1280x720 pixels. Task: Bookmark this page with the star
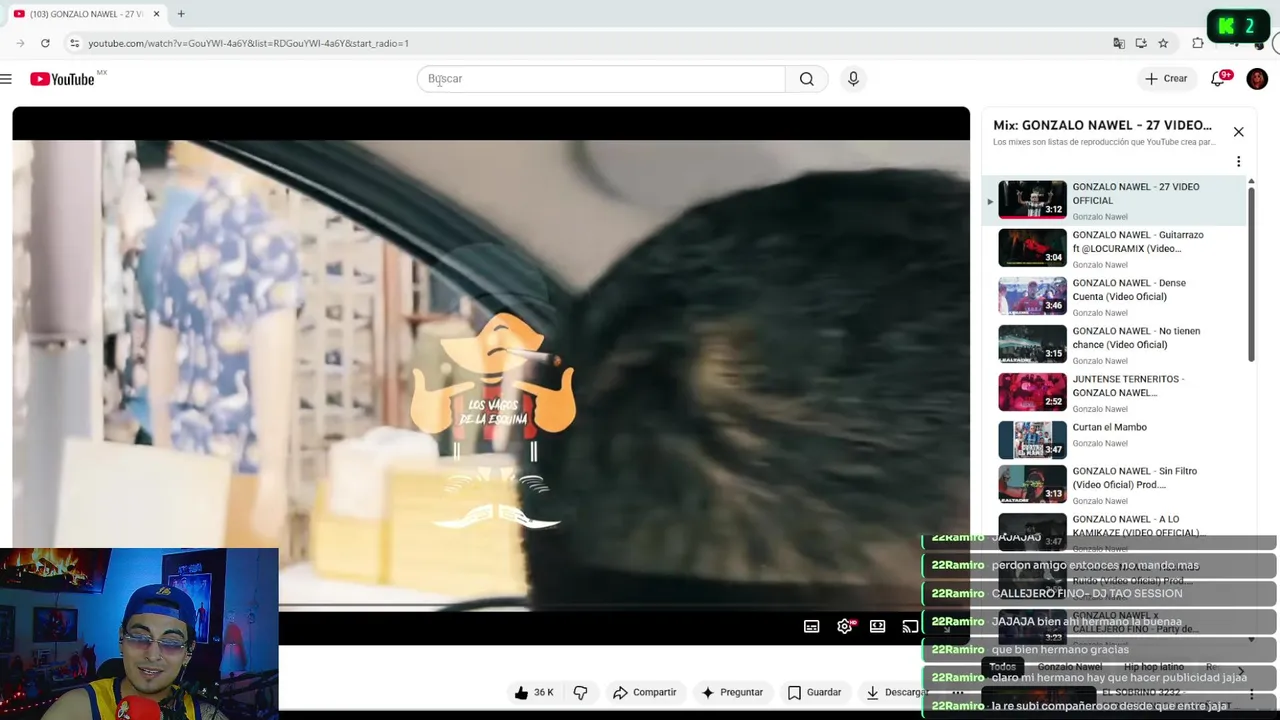(1163, 43)
